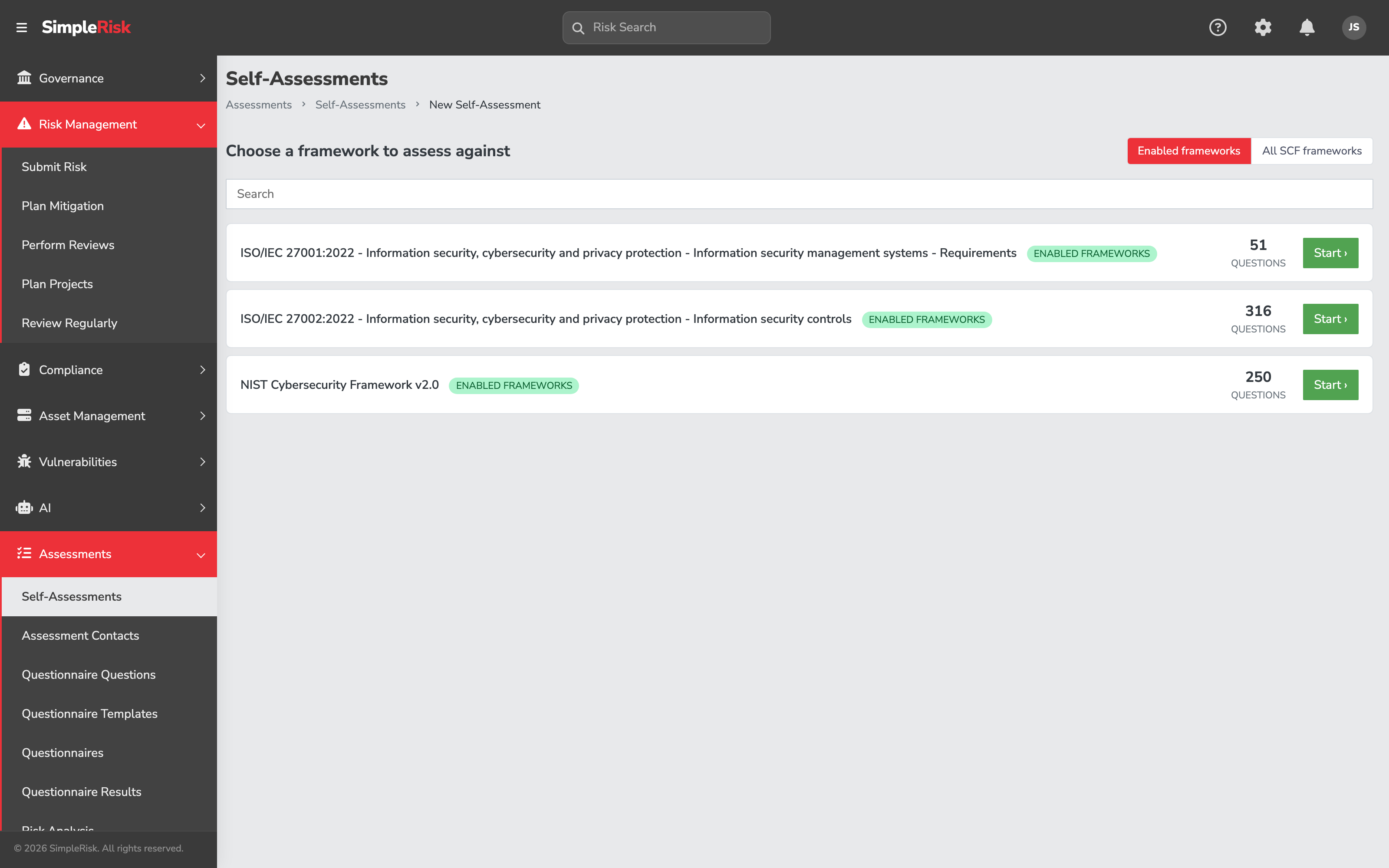The height and width of the screenshot is (868, 1389).
Task: Expand the Governance menu chevron
Action: [202, 78]
